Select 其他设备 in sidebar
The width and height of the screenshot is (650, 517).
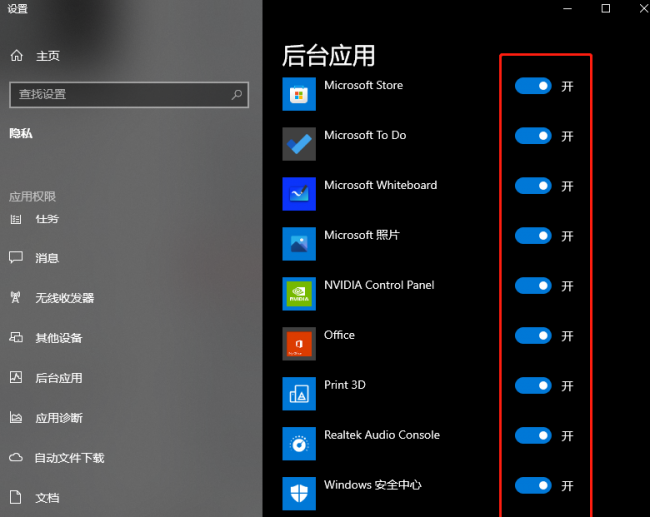pos(59,338)
